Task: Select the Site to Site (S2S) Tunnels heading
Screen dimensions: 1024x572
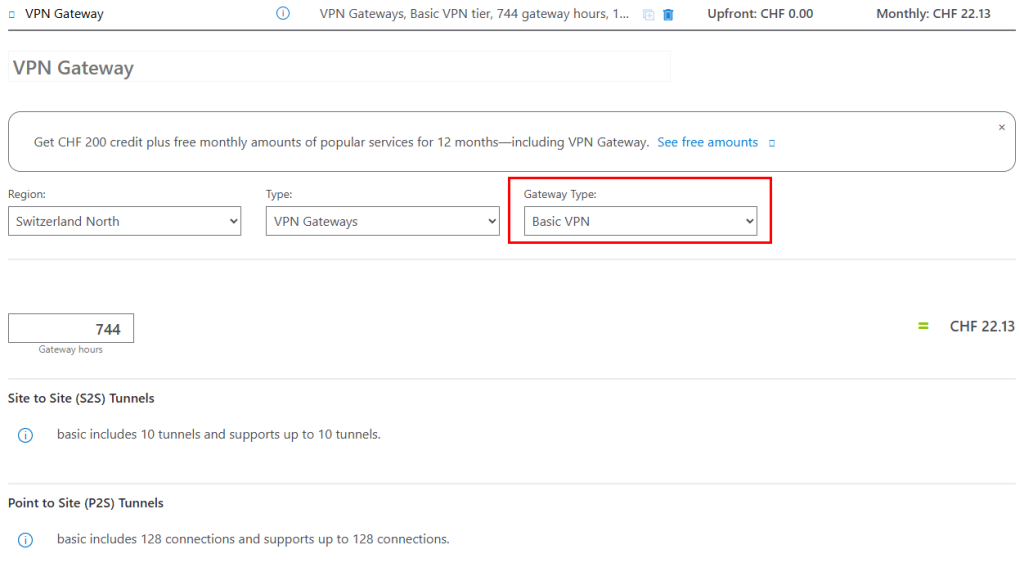Action: 81,398
